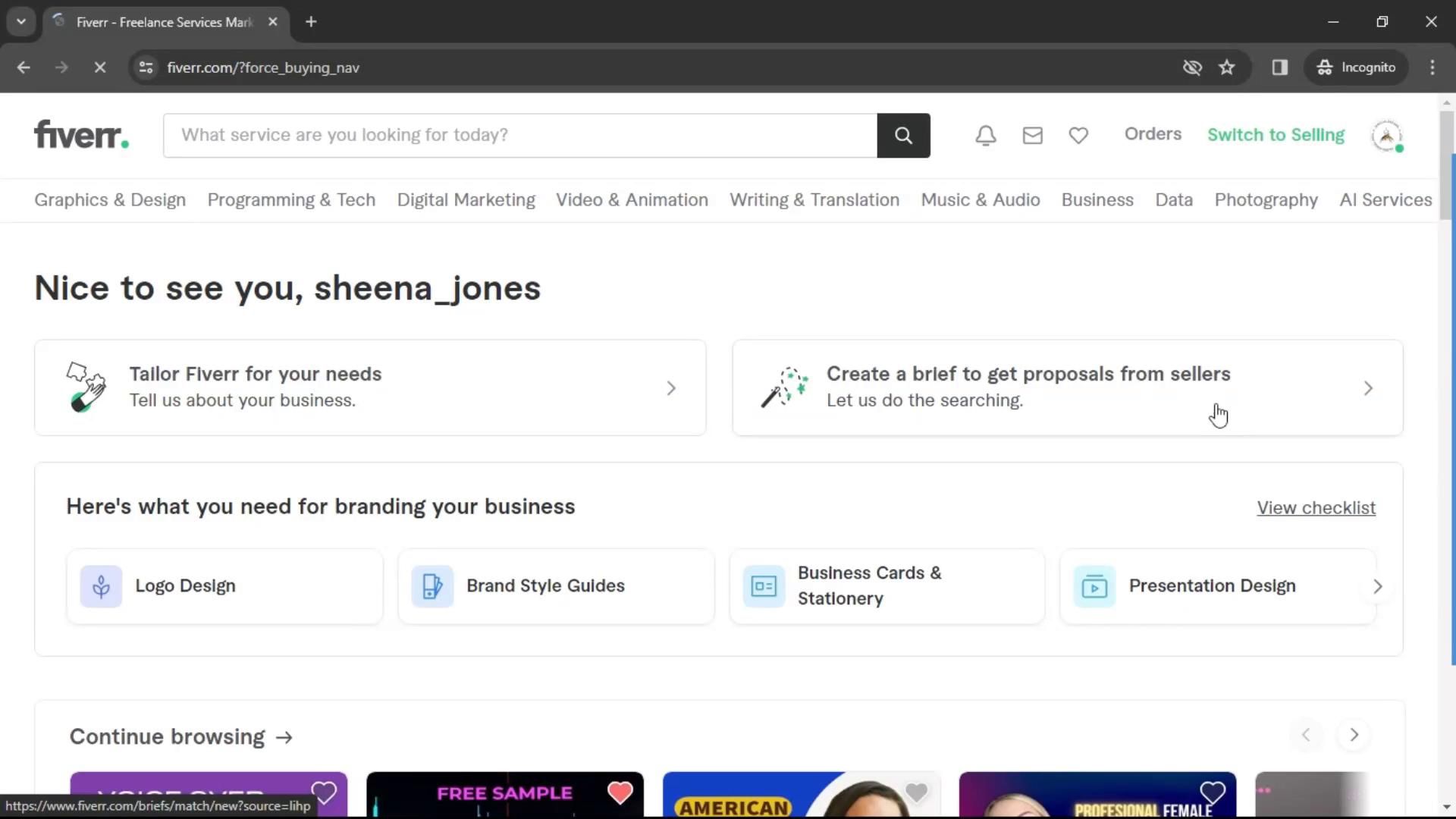Image resolution: width=1456 pixels, height=819 pixels.
Task: Click the search magnifier button
Action: point(903,136)
